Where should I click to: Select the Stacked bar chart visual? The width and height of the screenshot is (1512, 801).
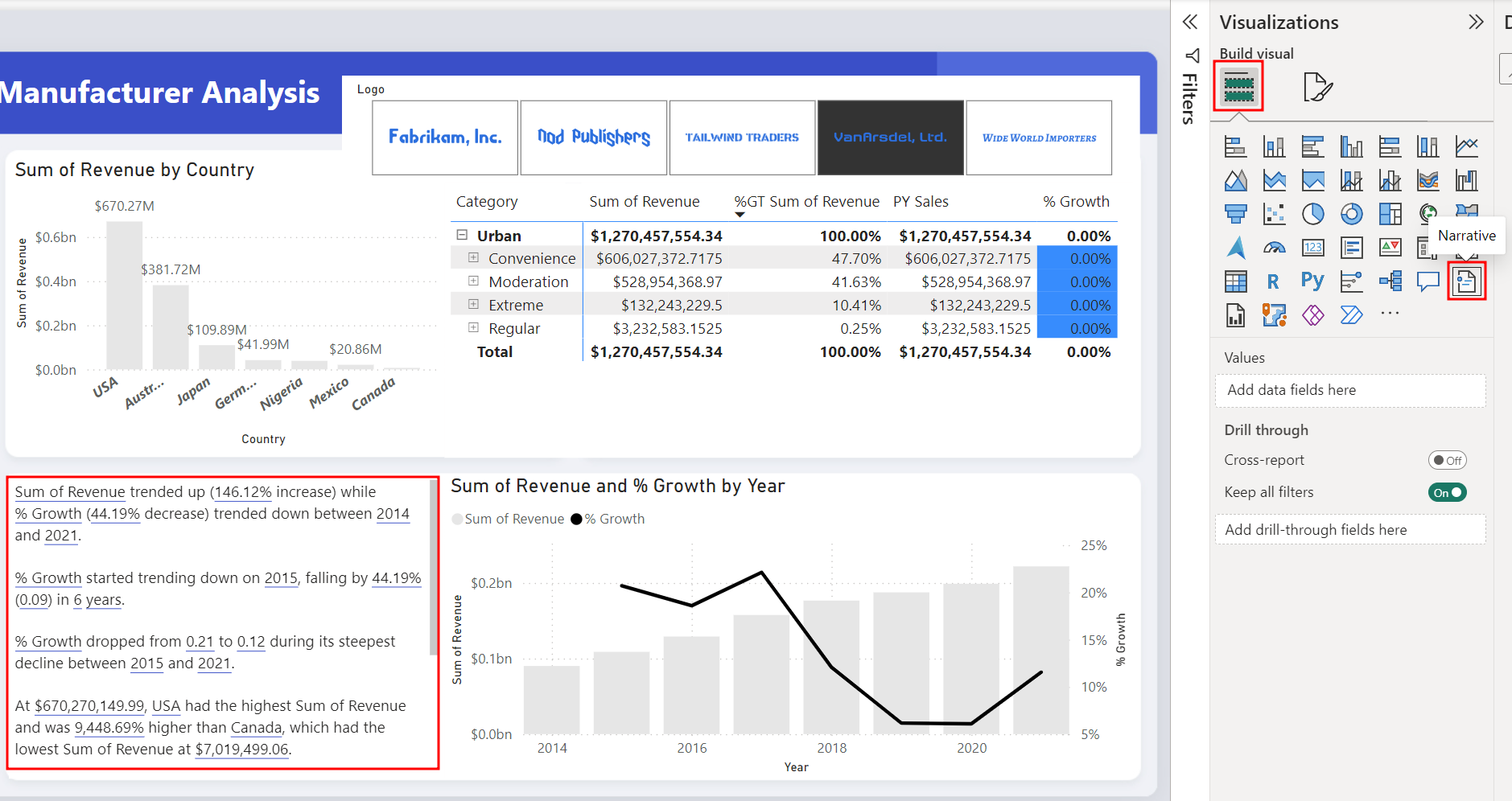click(1235, 146)
